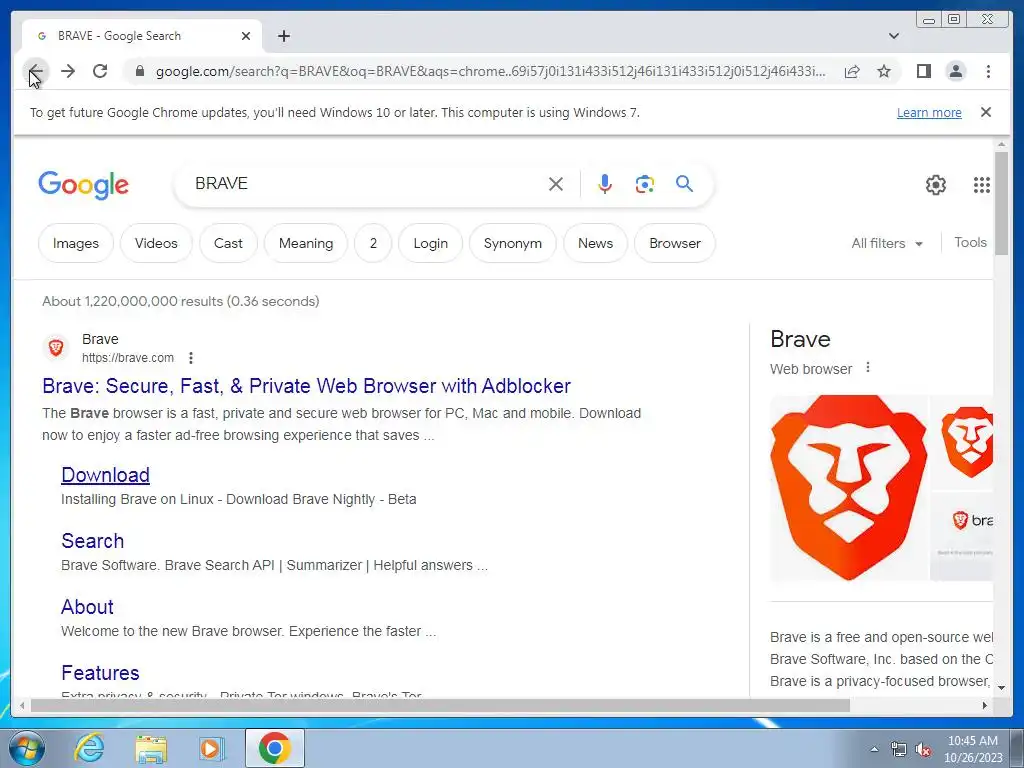Select the Images filter chip

tap(76, 243)
